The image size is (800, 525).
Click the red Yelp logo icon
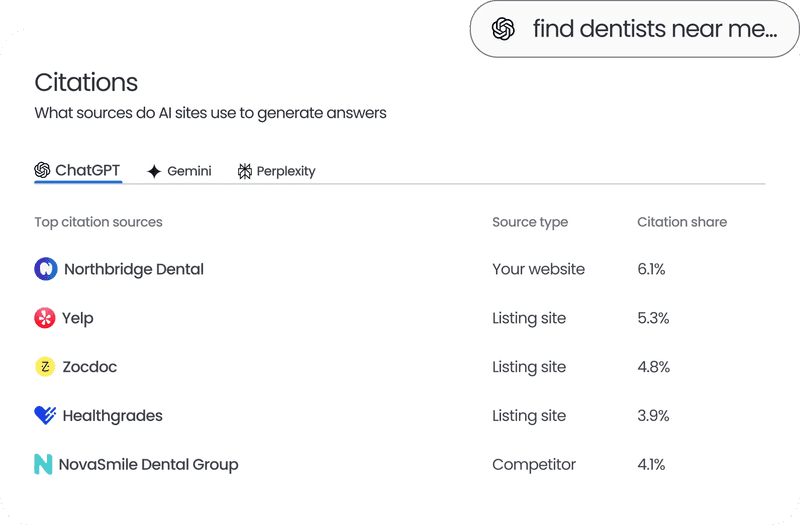[45, 318]
